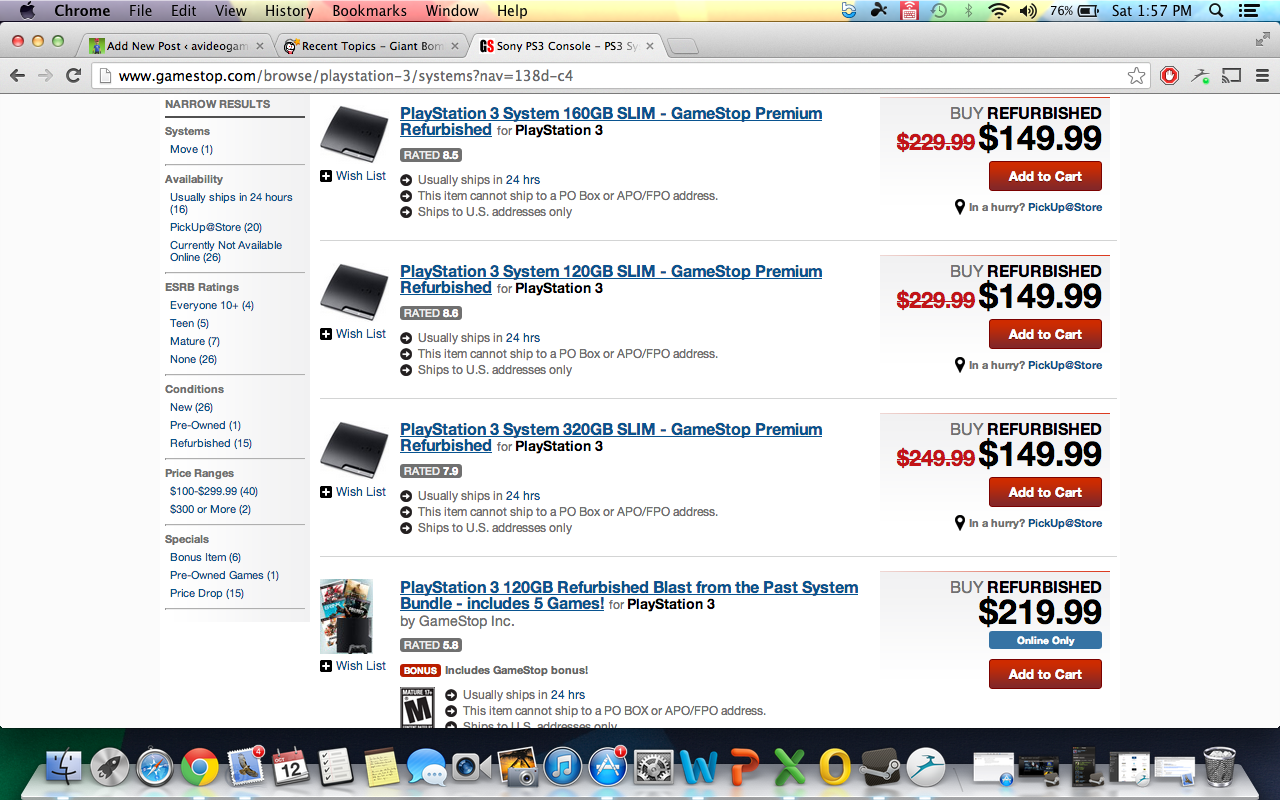Switch to the Recent Topics Giant Bomb tab
This screenshot has width=1280, height=800.
click(x=372, y=46)
